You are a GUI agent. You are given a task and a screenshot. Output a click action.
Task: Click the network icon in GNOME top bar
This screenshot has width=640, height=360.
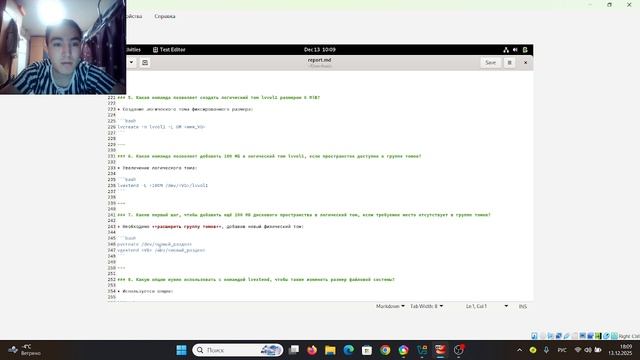(x=506, y=50)
